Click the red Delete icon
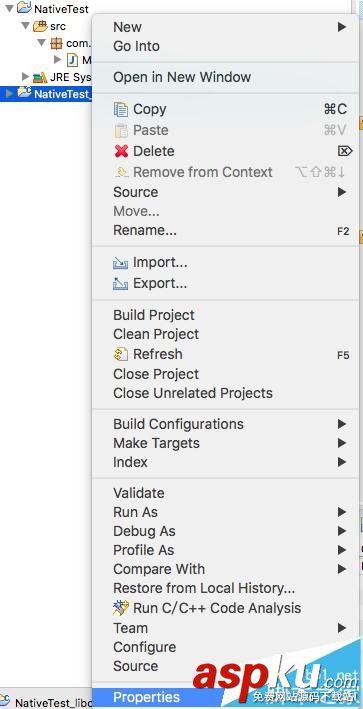Image resolution: width=363 pixels, height=709 pixels. coord(121,151)
